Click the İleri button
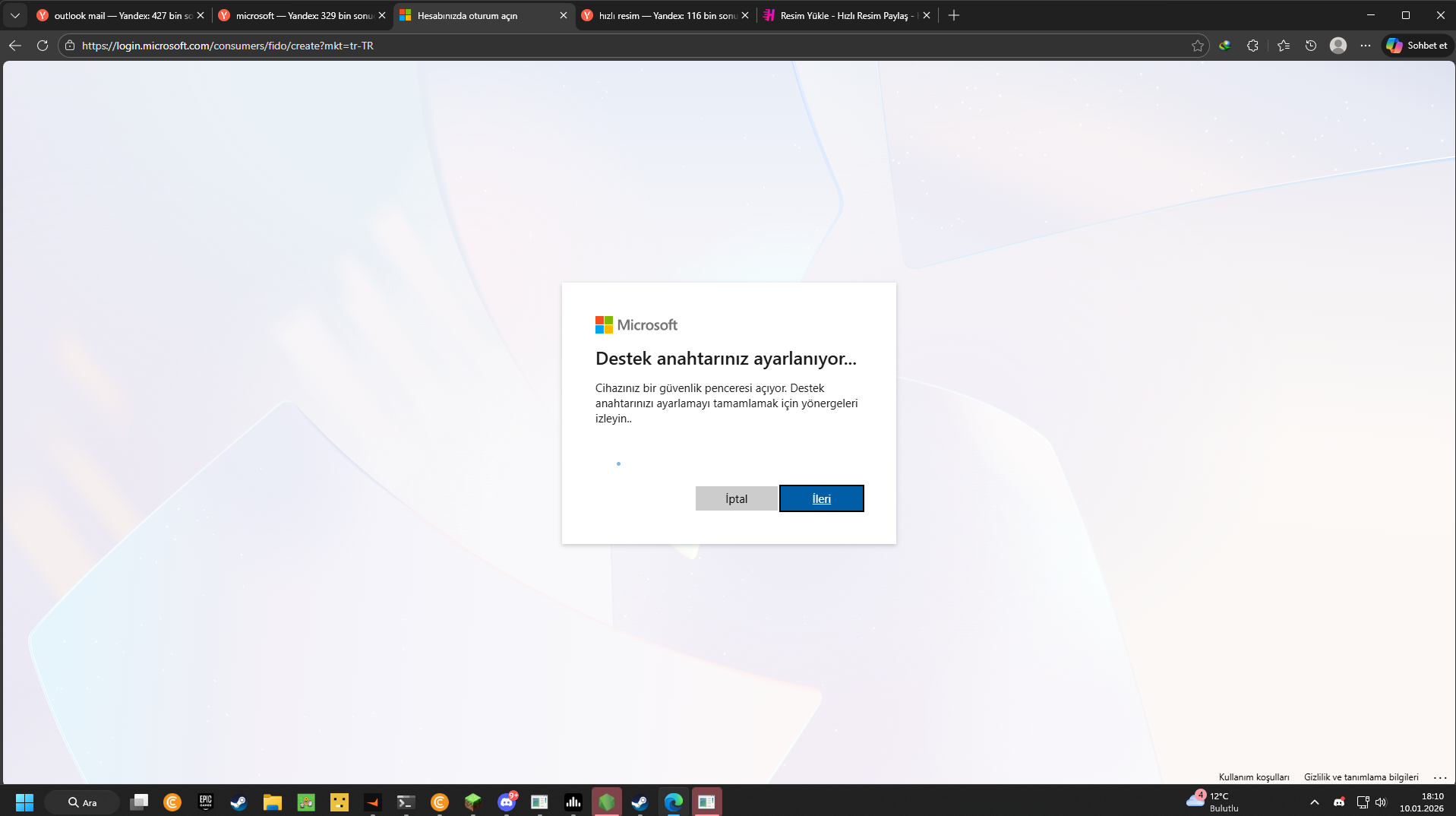 tap(822, 498)
